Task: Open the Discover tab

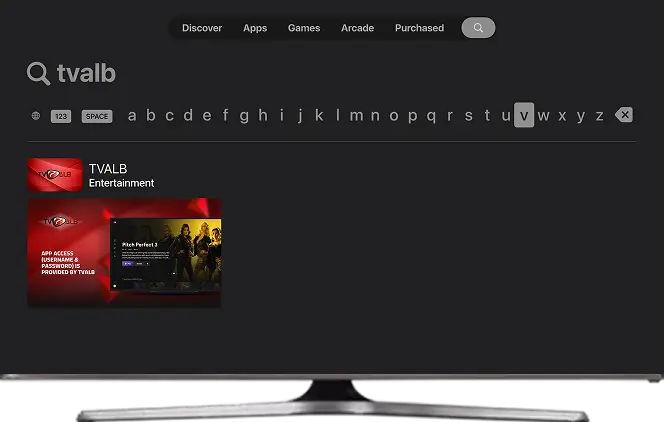Action: pyautogui.click(x=202, y=28)
